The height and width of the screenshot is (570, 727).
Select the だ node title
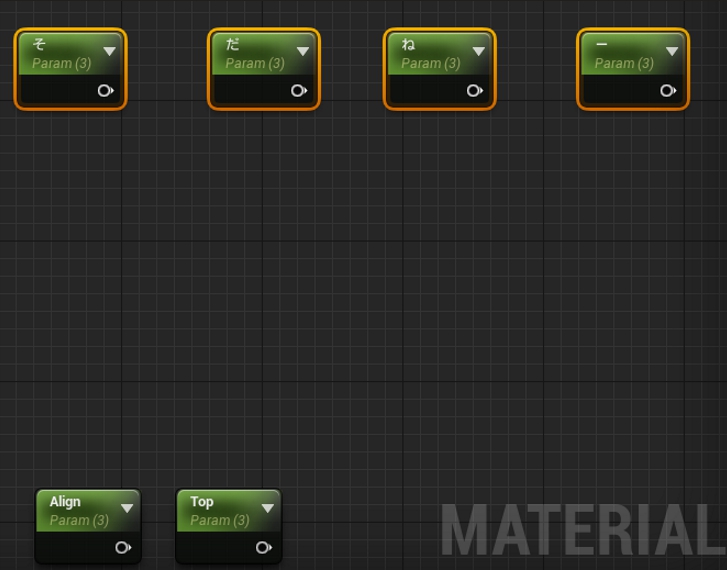pos(232,44)
